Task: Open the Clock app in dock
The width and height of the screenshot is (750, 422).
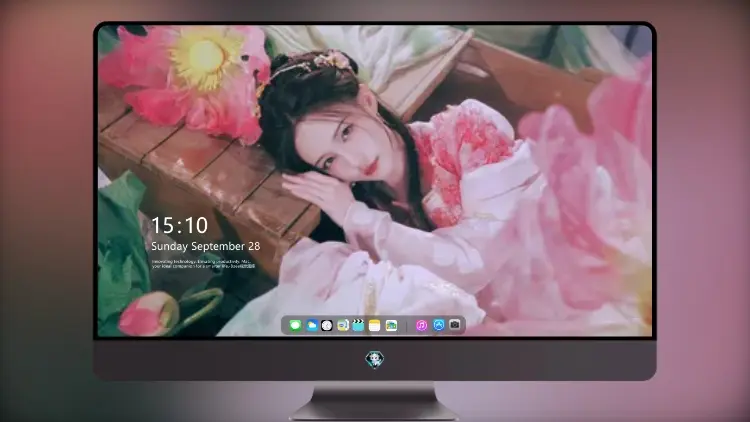Action: click(327, 325)
